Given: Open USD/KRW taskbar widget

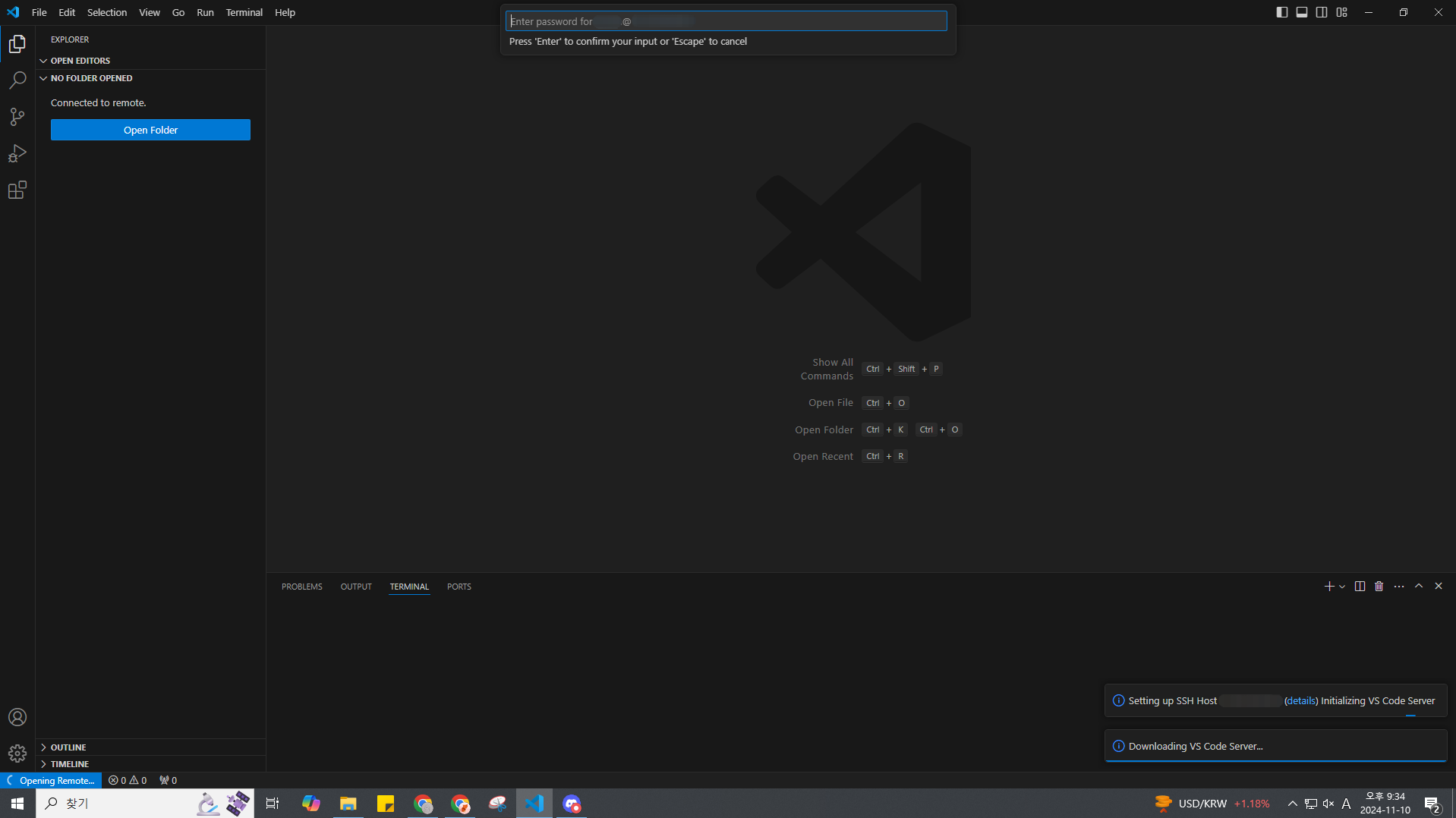Looking at the screenshot, I should (1212, 803).
